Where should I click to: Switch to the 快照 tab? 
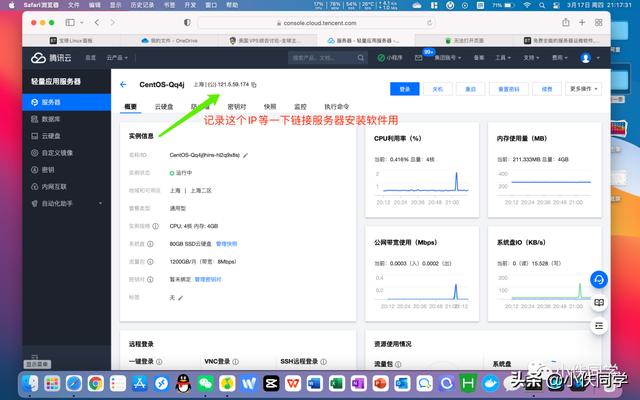[270, 107]
